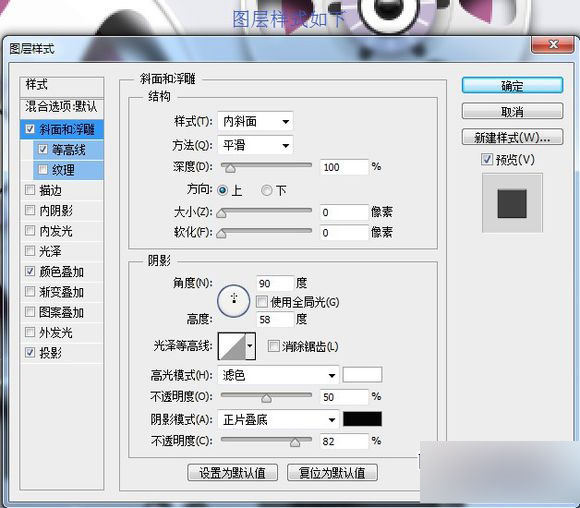This screenshot has height=508, width=580.
Task: Enable the 图案叠加 checkbox
Action: tap(30, 312)
